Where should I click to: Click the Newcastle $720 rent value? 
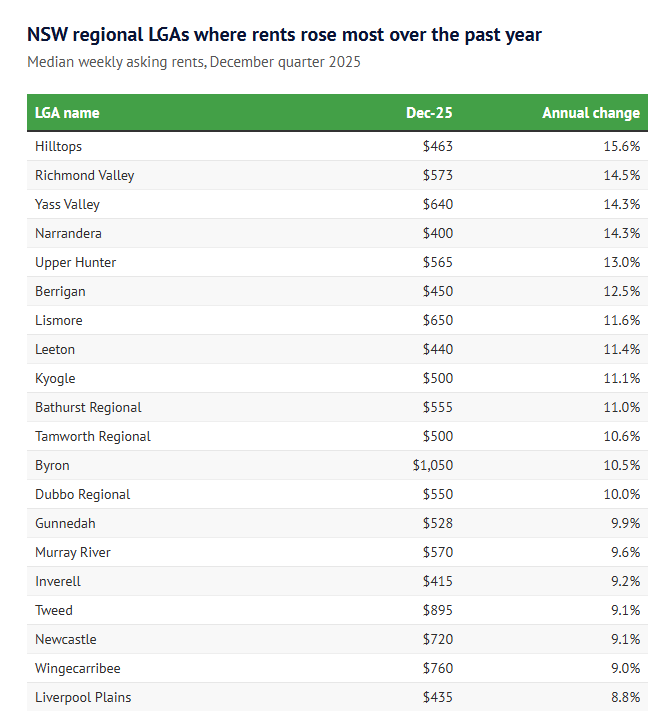(x=438, y=639)
